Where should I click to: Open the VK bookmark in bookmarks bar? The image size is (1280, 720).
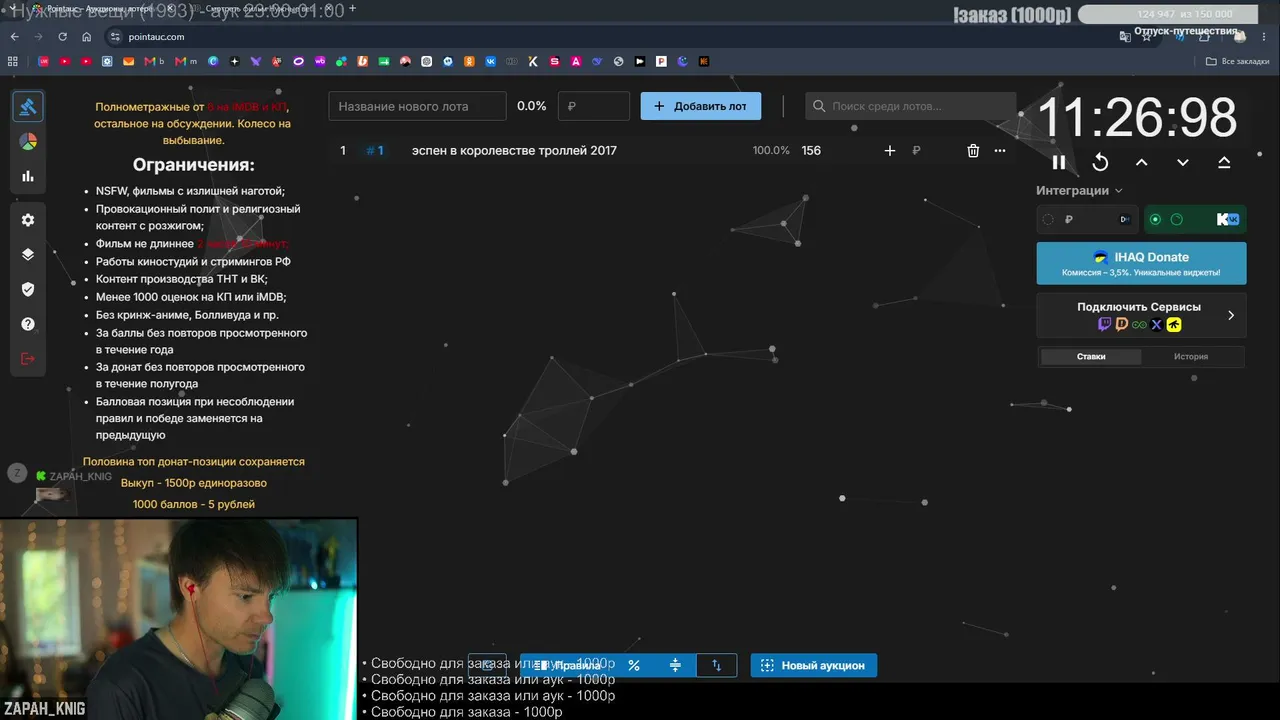[x=491, y=61]
